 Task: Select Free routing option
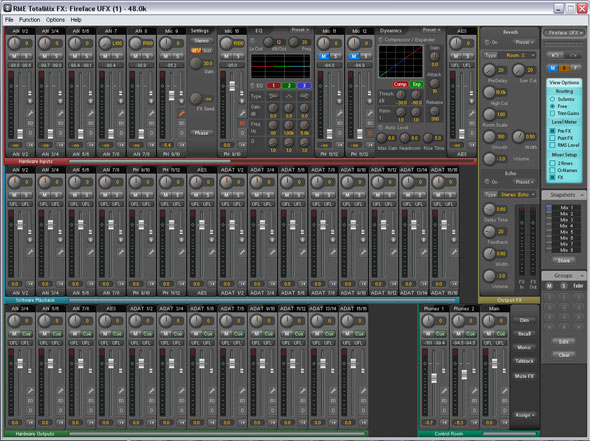coord(552,106)
